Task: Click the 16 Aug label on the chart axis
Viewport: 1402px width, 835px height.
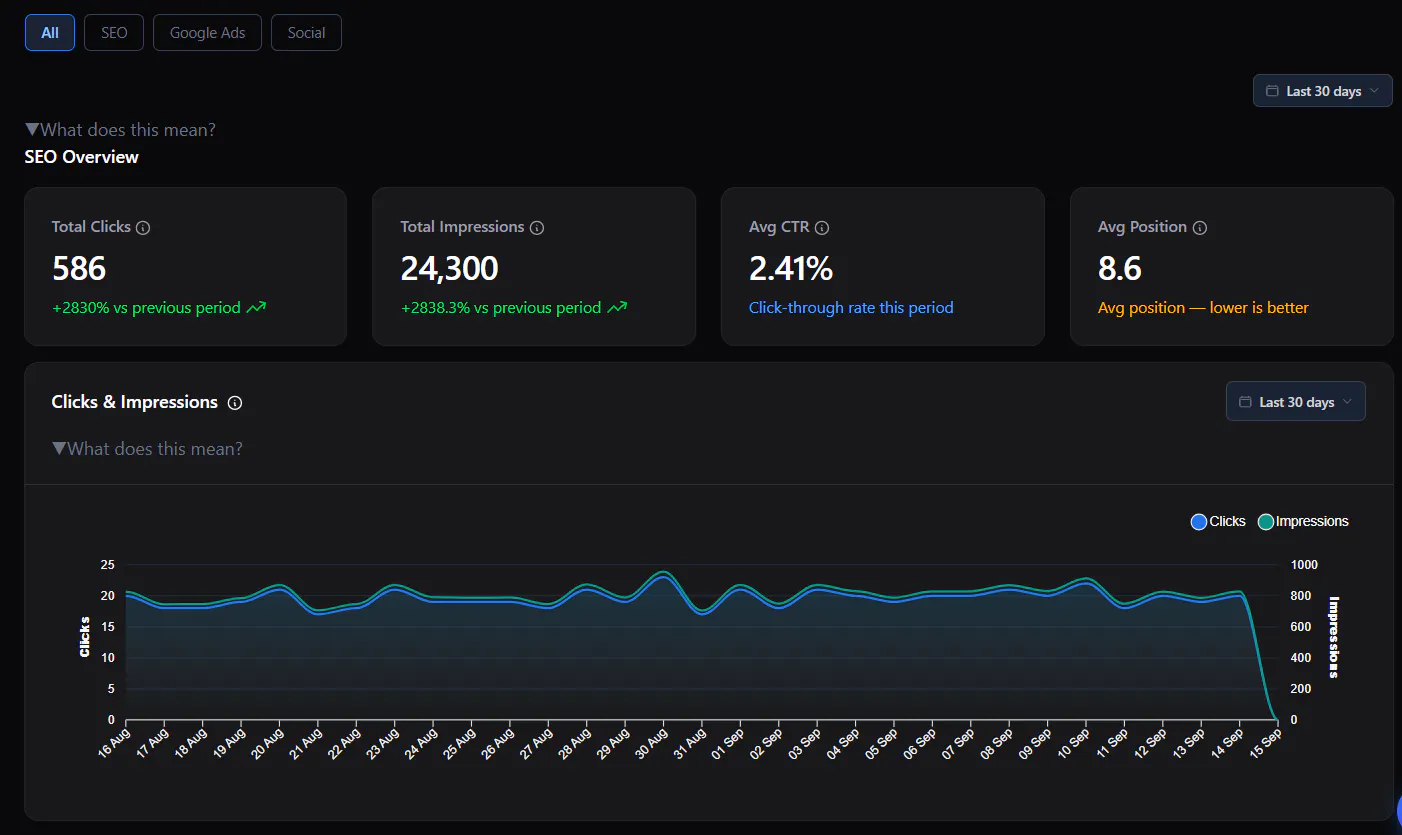Action: point(115,745)
